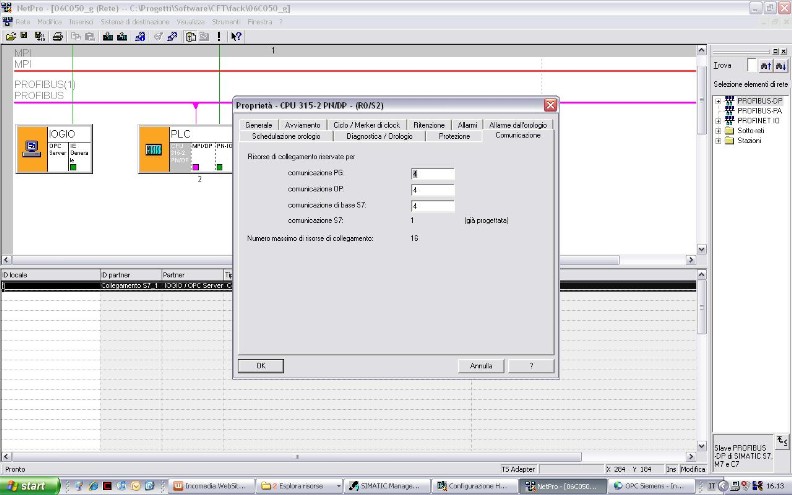Viewport: 792px width, 495px height.
Task: Click the PROFIBUS-PA catalog network icon
Action: tap(729, 111)
